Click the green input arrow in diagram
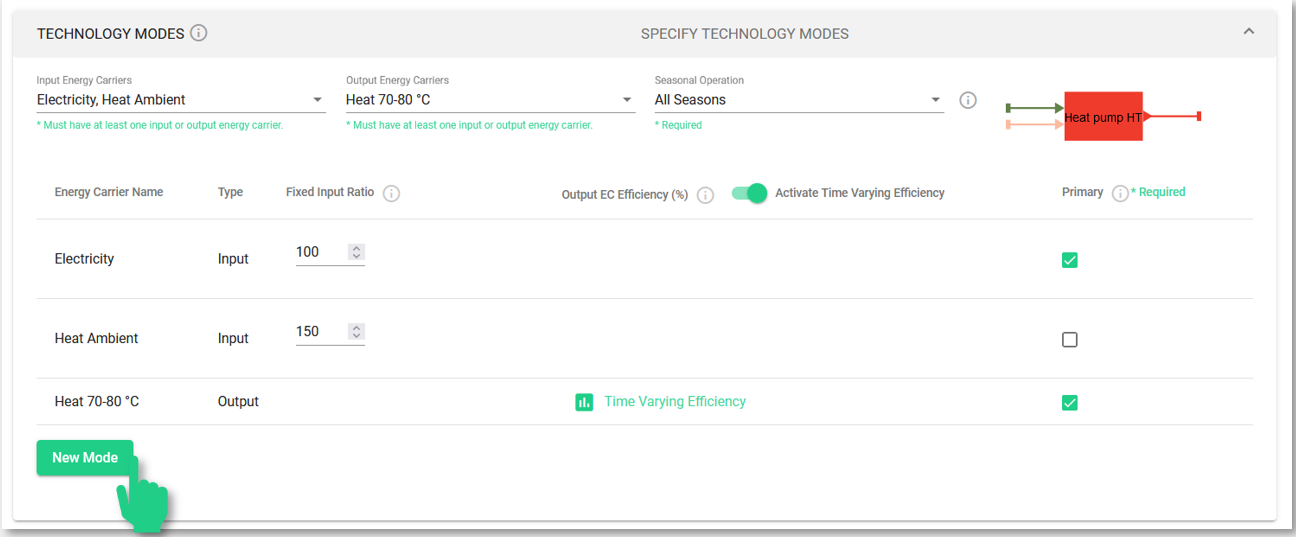Viewport: 1296px width, 537px height. coord(1034,107)
